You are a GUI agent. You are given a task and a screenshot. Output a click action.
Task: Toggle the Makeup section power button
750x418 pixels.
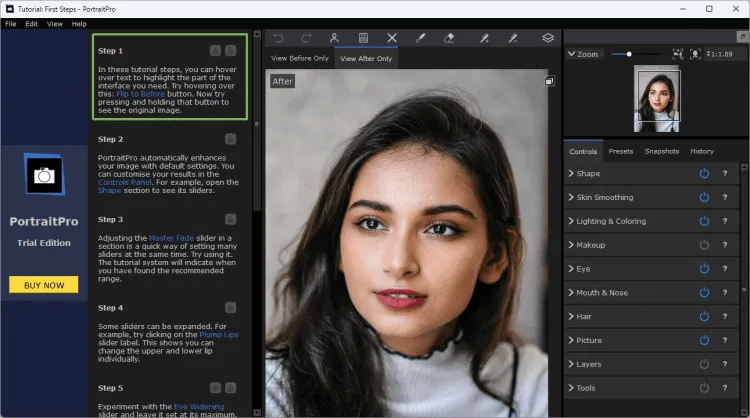coord(704,245)
